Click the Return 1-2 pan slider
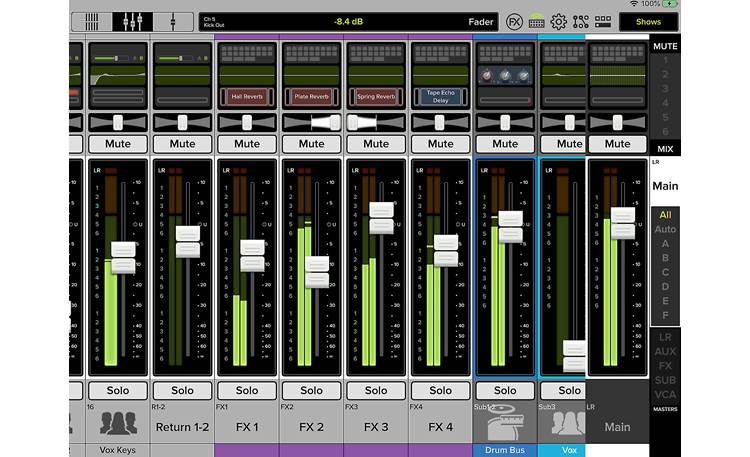 click(x=182, y=123)
